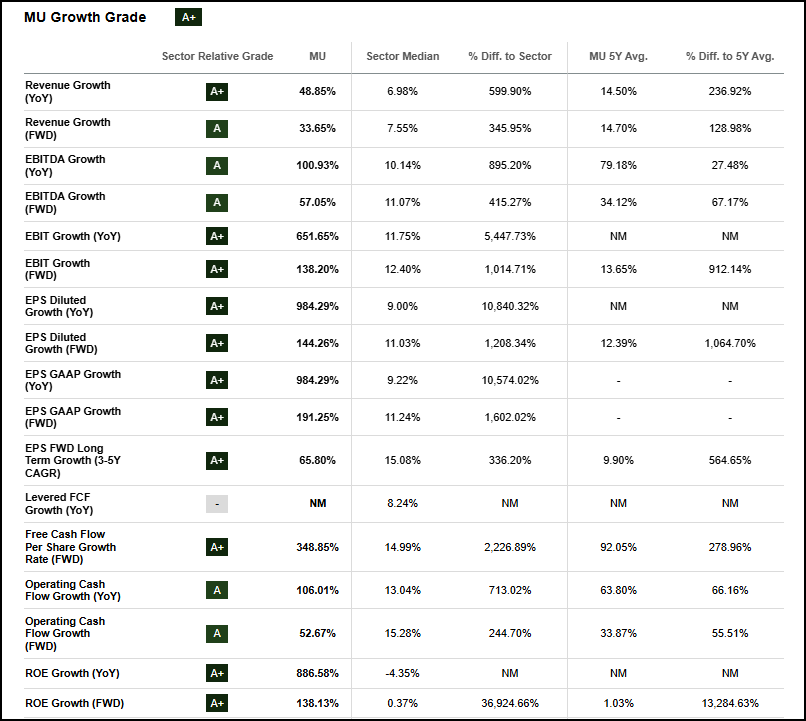Click the A+ grade badge for ROE Growth (FWD)

[x=217, y=703]
